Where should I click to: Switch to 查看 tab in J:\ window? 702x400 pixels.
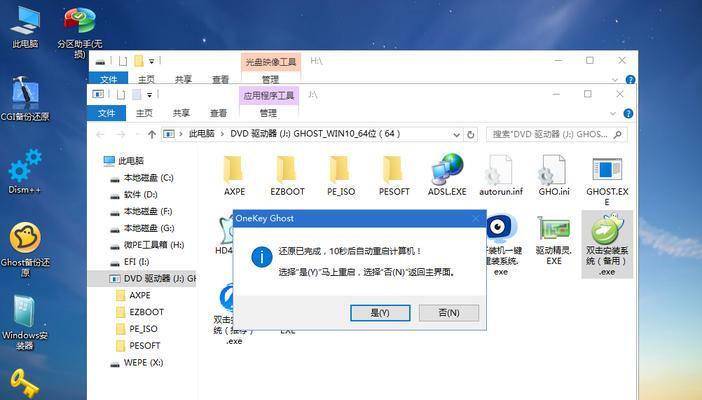[218, 113]
